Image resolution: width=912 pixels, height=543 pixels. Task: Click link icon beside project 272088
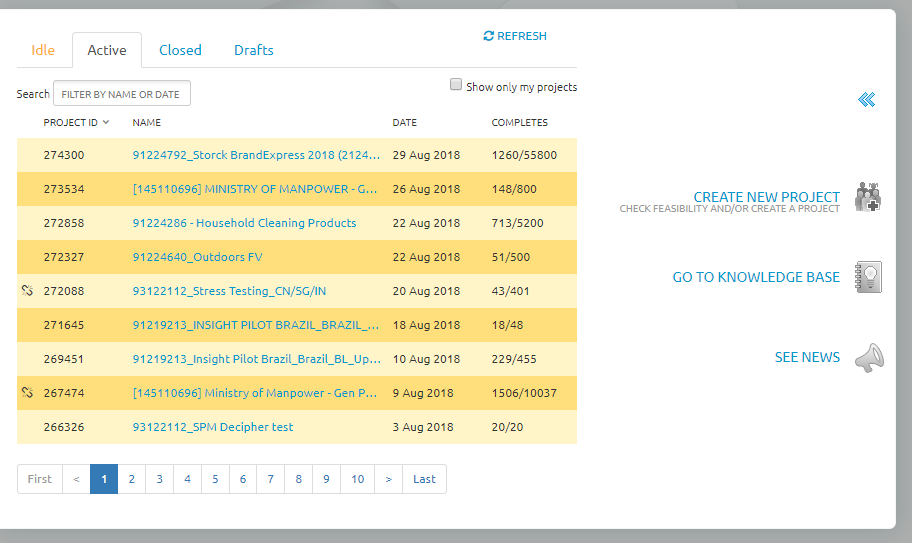tap(27, 291)
